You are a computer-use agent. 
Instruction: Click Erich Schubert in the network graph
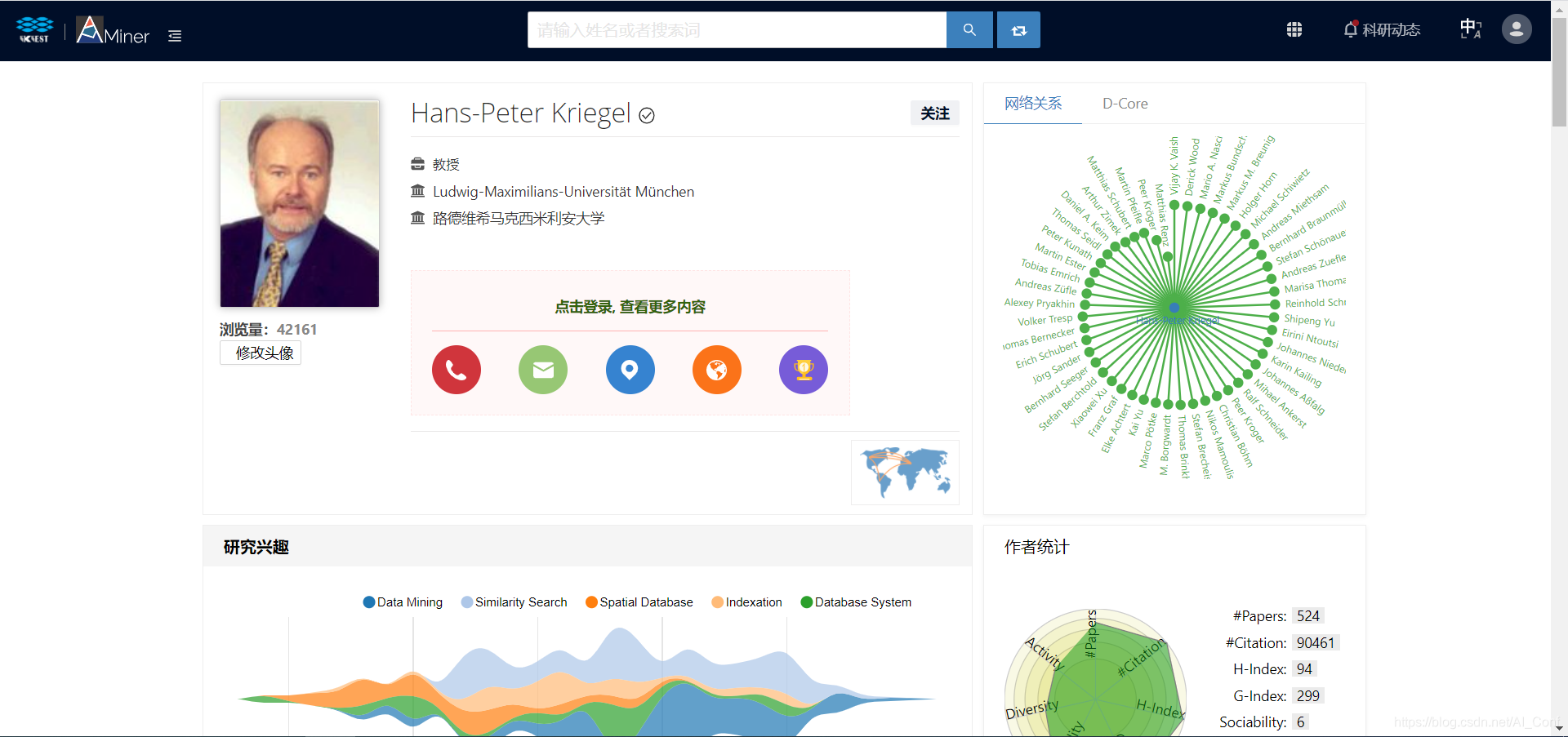tap(1047, 355)
